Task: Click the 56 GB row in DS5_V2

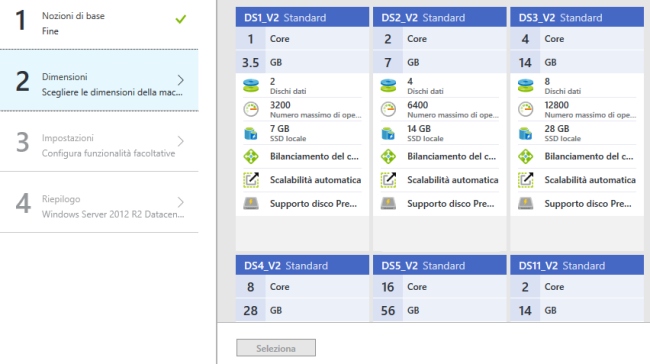Action: pyautogui.click(x=439, y=310)
